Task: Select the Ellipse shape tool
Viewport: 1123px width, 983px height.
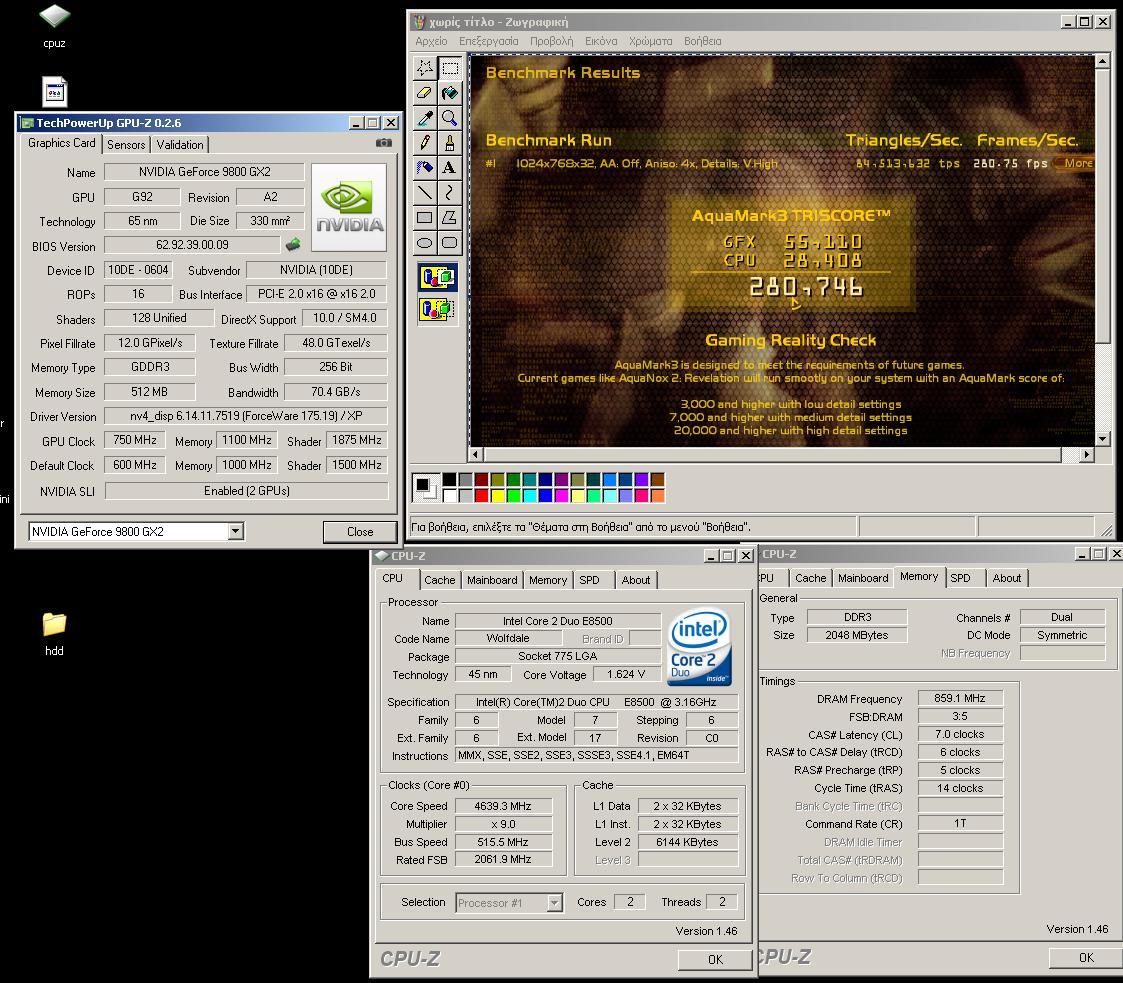Action: [425, 243]
